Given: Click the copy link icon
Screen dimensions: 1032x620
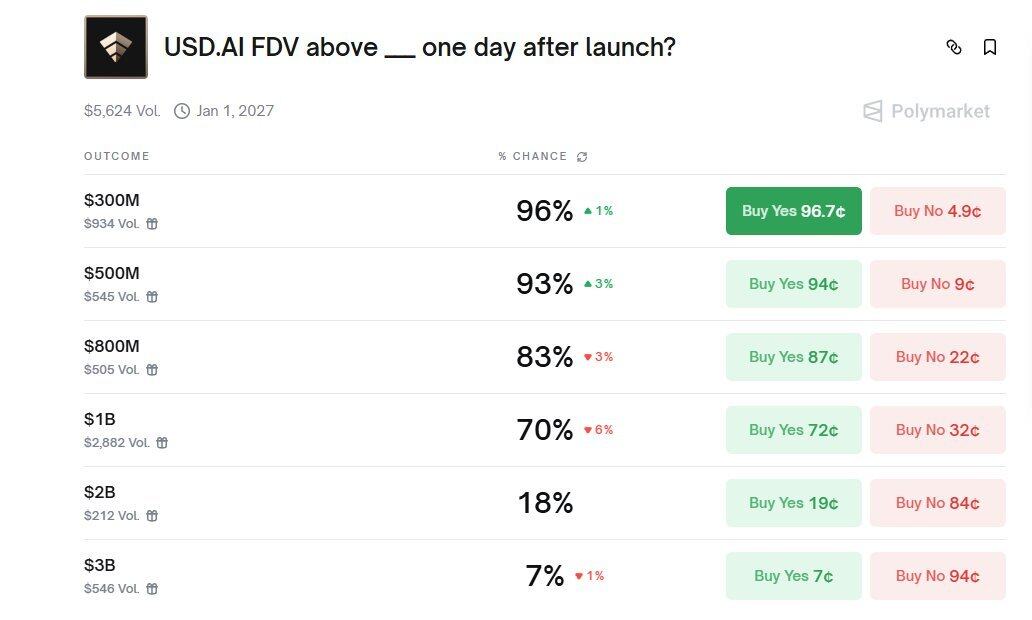Looking at the screenshot, I should tap(953, 47).
